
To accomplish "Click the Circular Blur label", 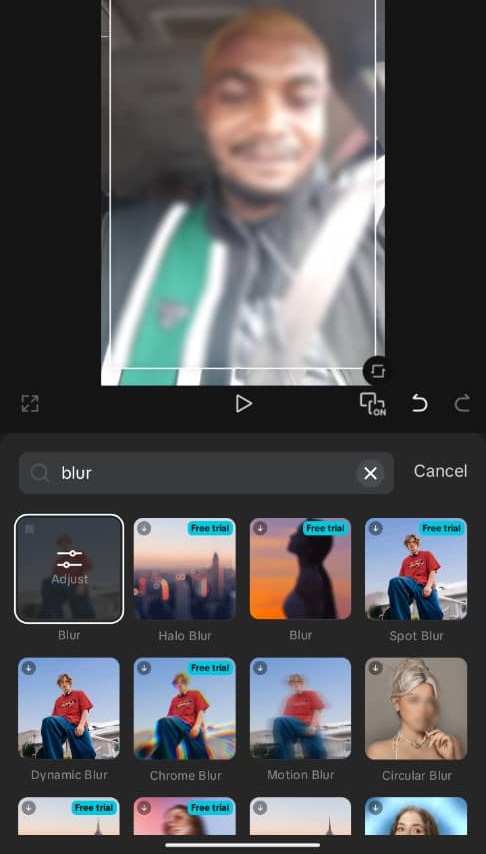I will 416,775.
